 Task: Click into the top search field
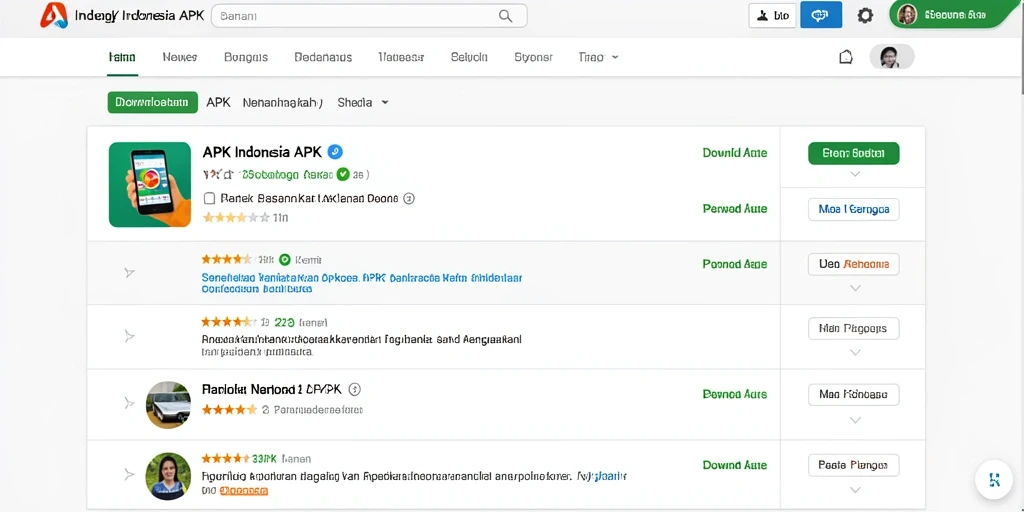(x=369, y=16)
